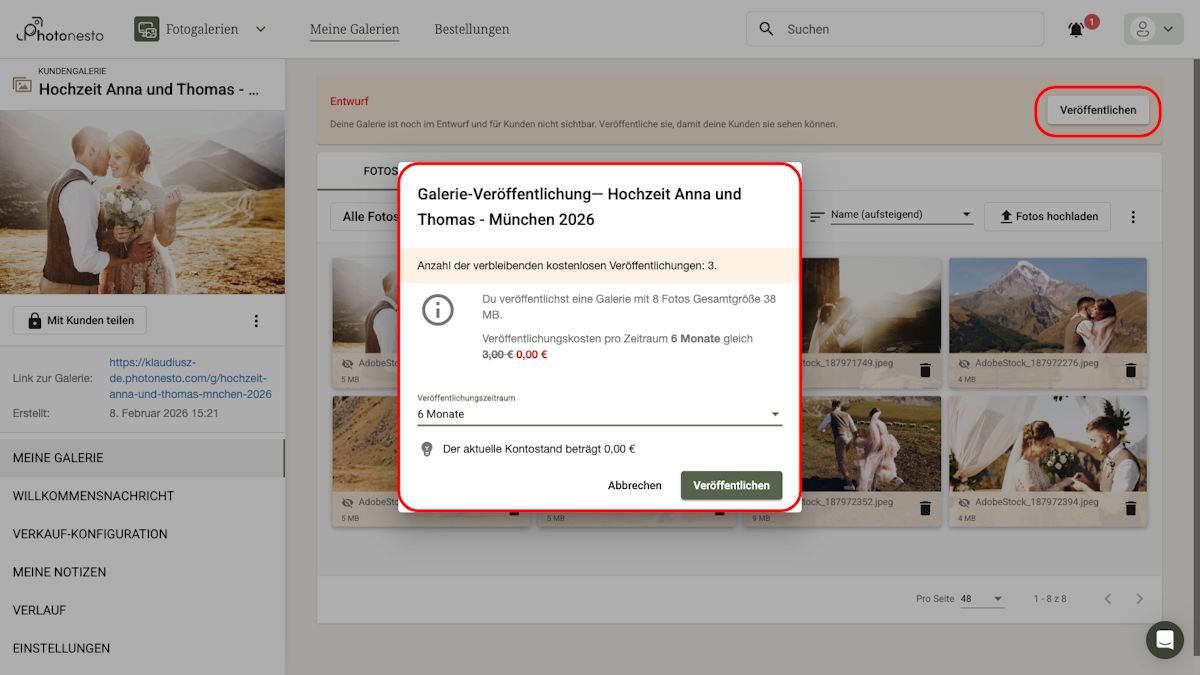Open the Pro Seite 48 dropdown
1200x675 pixels.
pos(981,598)
